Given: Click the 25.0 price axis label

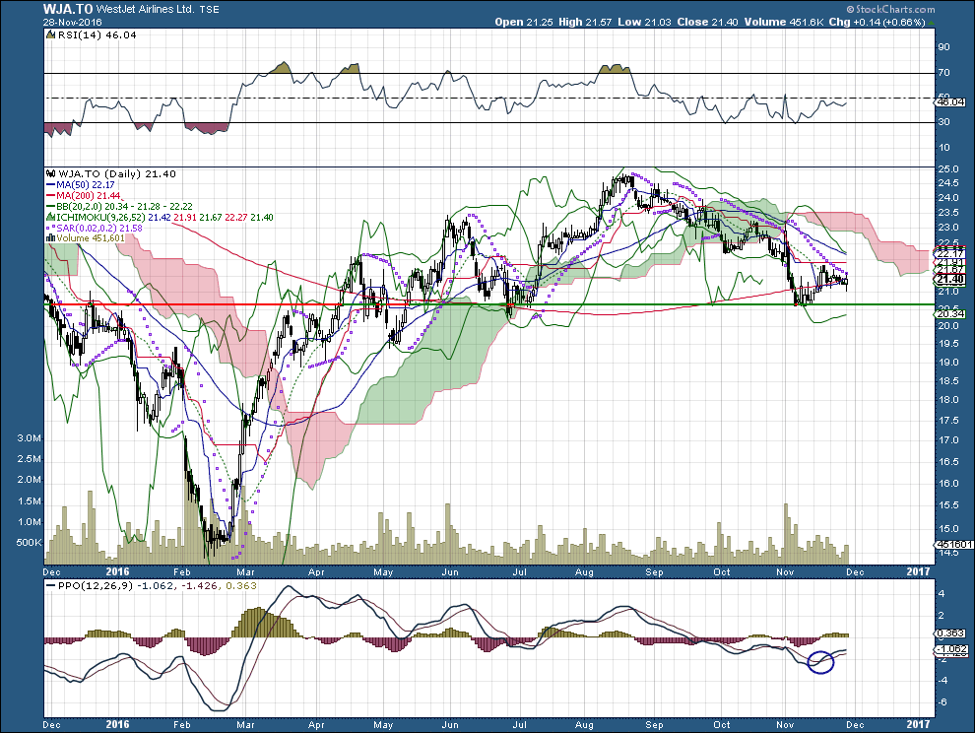Looking at the screenshot, I should [x=947, y=169].
